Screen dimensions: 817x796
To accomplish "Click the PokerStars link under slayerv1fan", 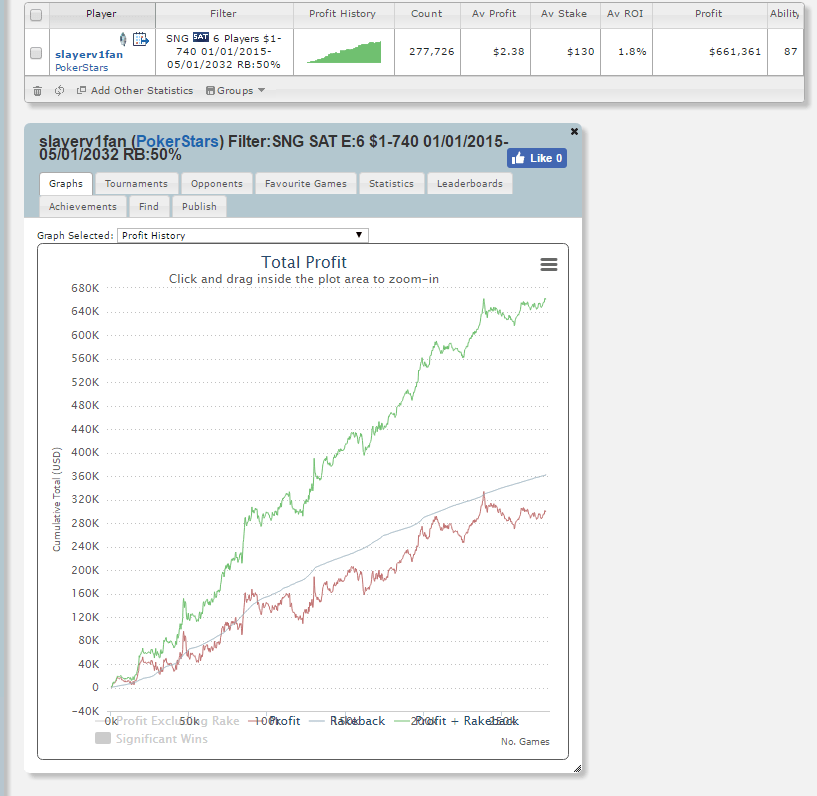I will click(82, 68).
